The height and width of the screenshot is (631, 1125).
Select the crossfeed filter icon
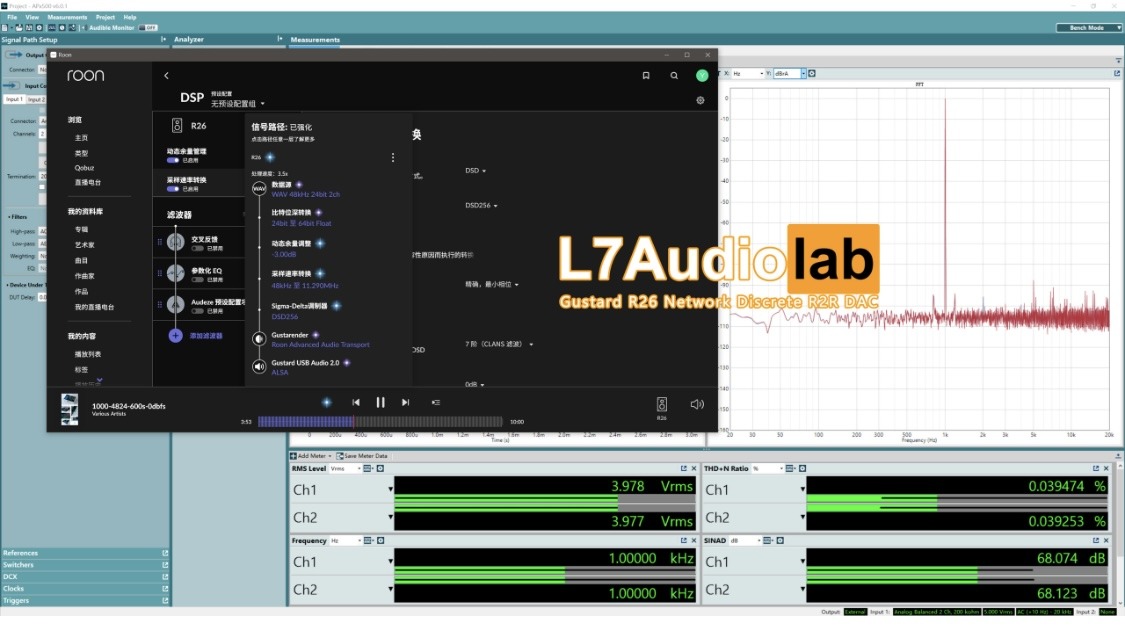click(x=176, y=242)
